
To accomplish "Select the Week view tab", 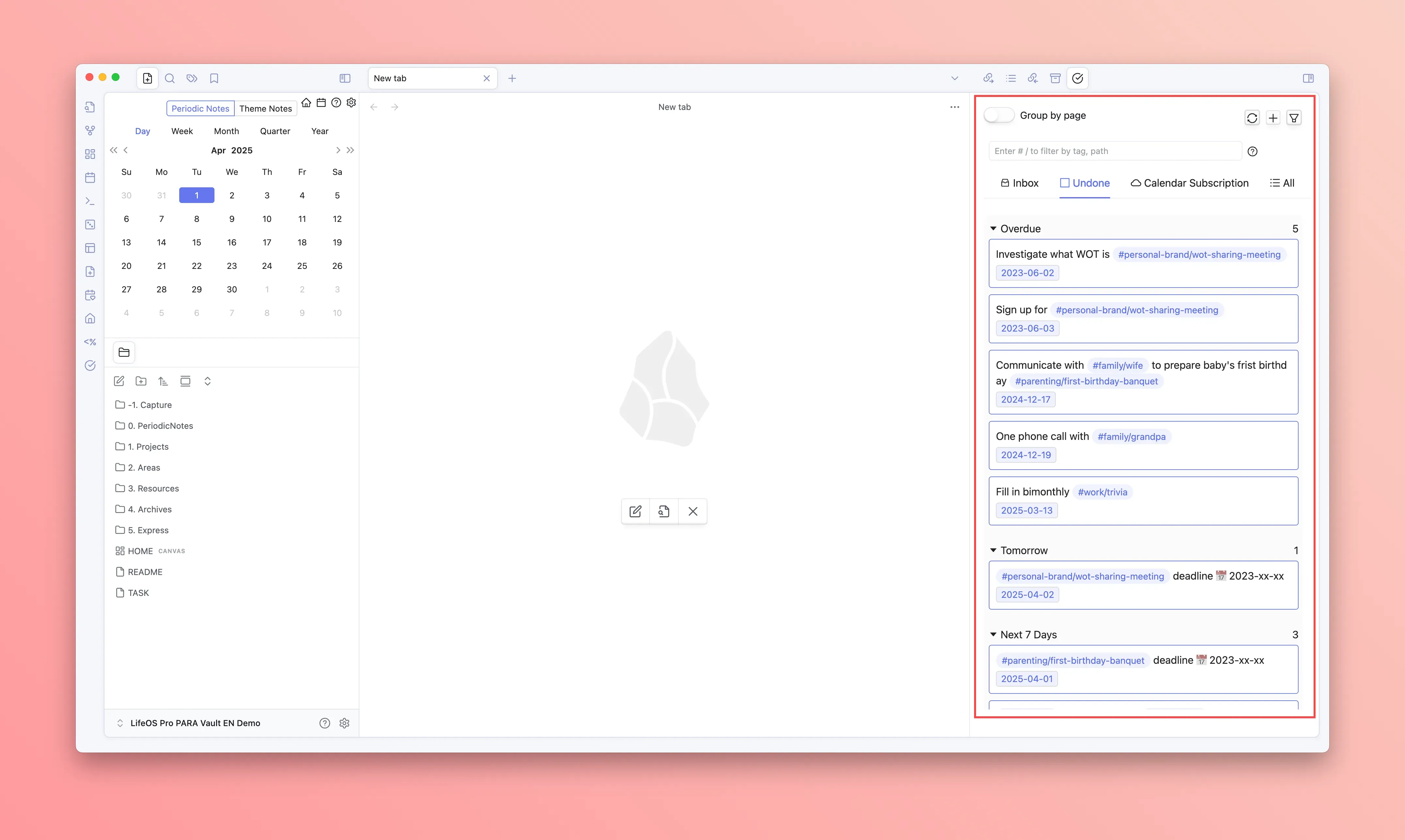I will click(182, 131).
